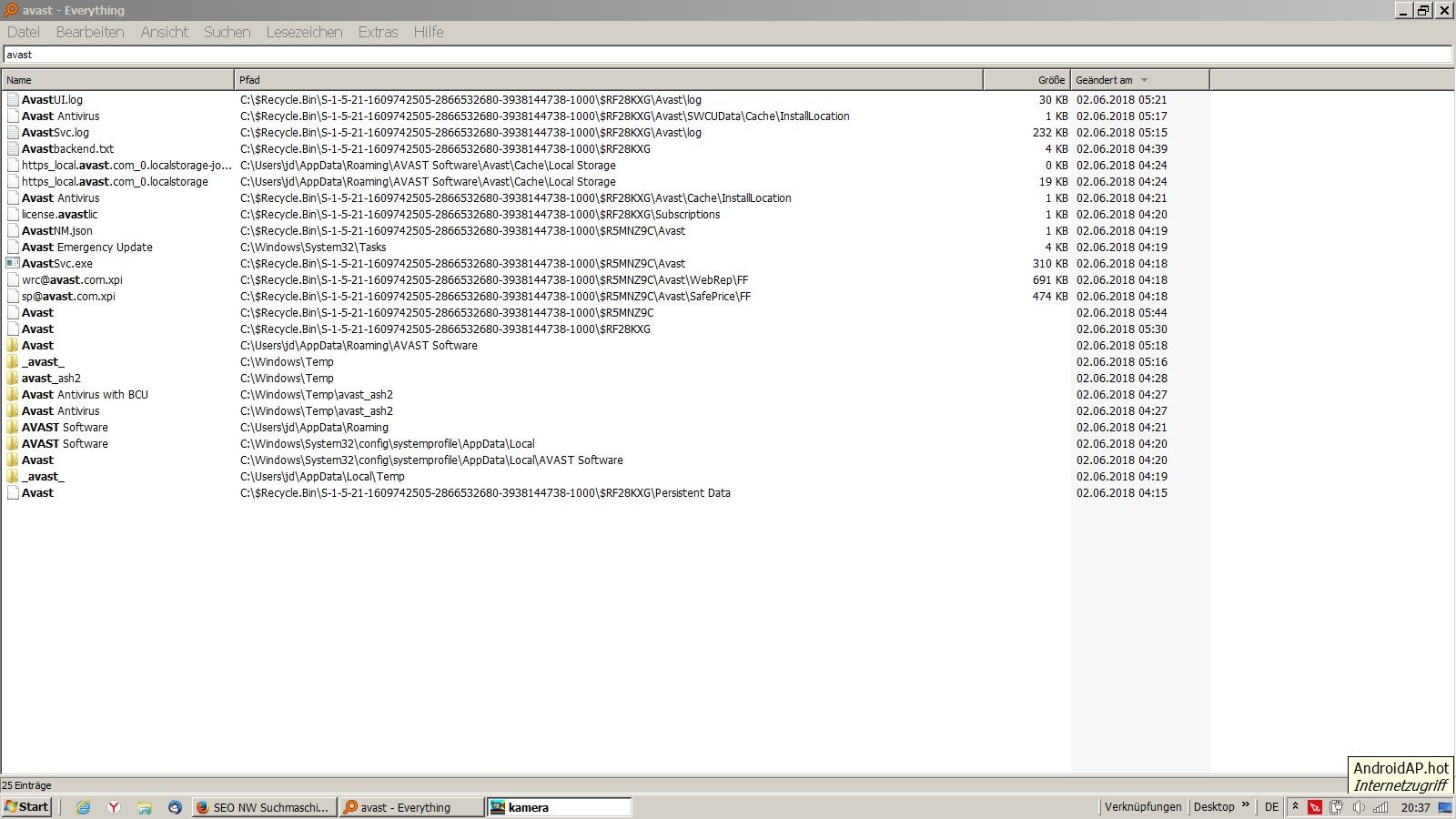Click the Verknüpfungen toolbar on taskbar
This screenshot has width=1456, height=819.
pos(1143,807)
